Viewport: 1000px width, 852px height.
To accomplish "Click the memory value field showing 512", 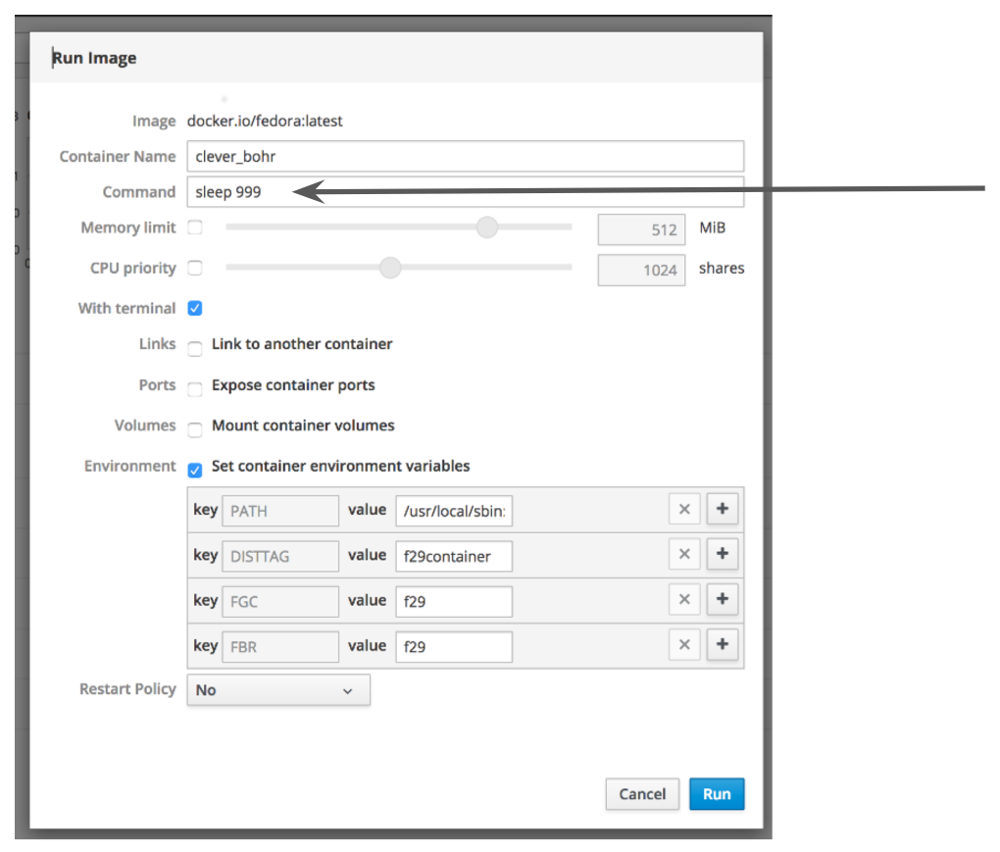I will tap(642, 230).
